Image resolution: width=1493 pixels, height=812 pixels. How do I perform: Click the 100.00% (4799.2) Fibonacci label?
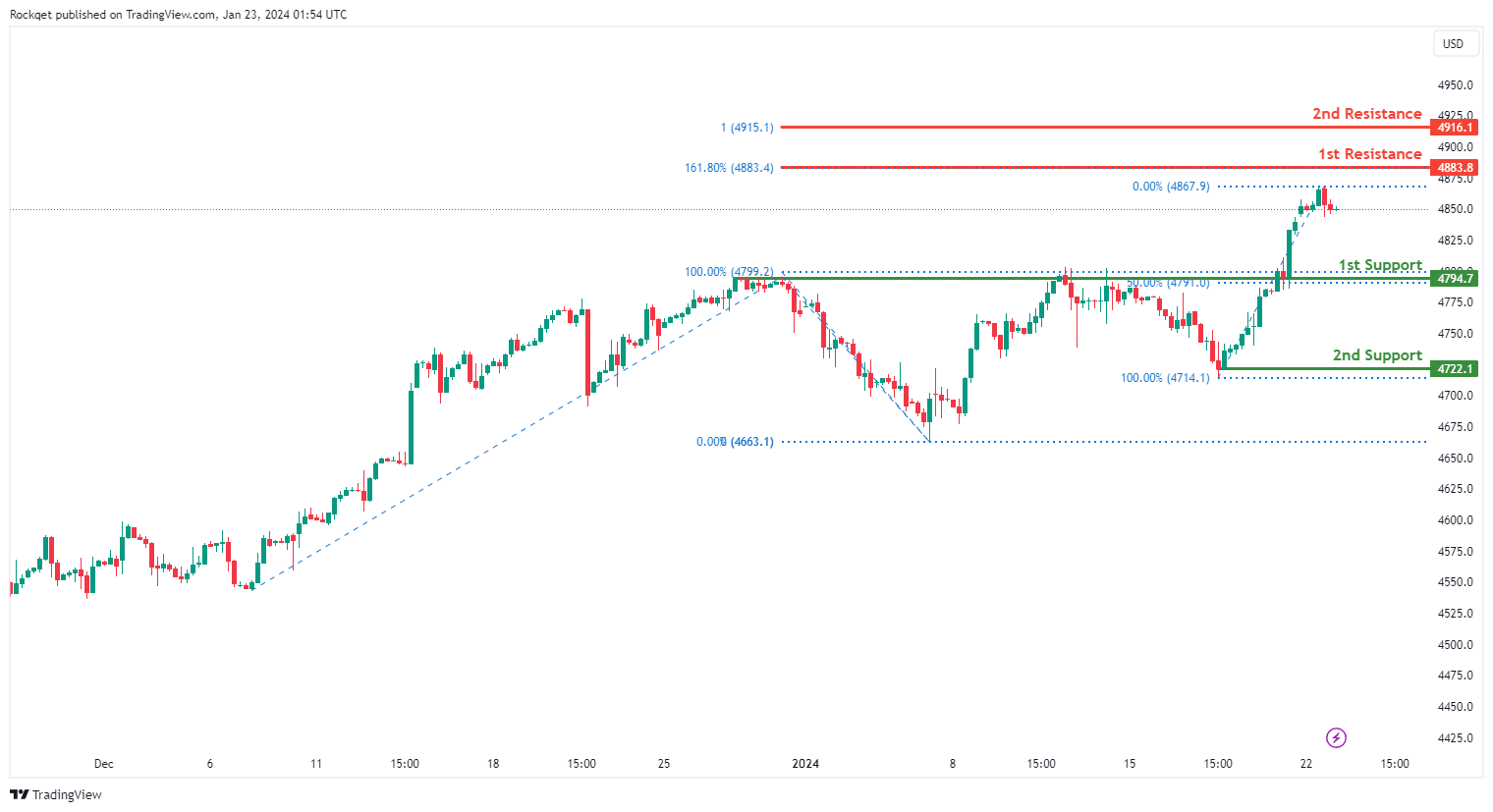[x=729, y=272]
